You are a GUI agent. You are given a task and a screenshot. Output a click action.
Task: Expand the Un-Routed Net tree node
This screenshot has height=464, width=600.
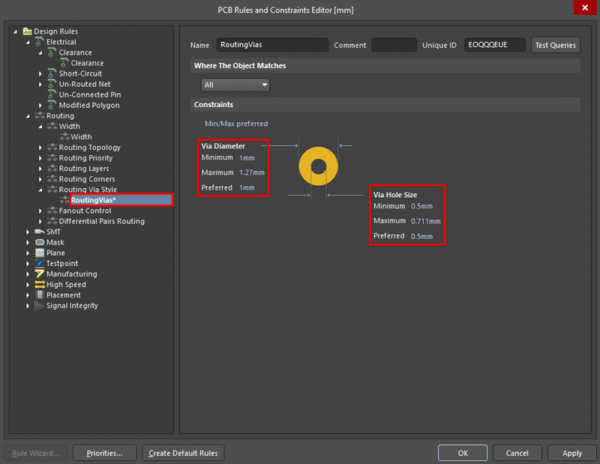(40, 84)
